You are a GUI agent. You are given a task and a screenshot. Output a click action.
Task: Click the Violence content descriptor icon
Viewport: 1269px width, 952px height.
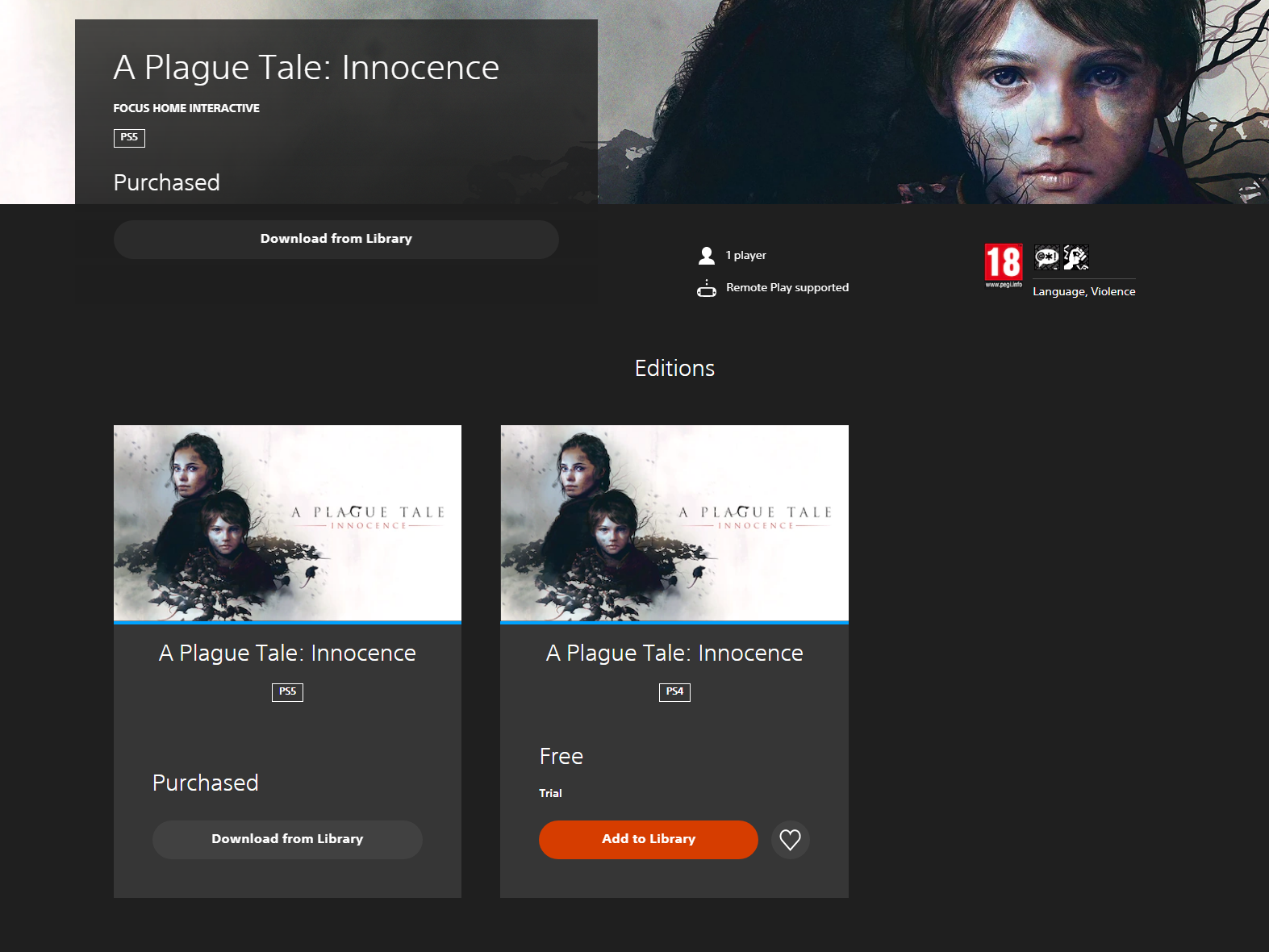pos(1075,257)
